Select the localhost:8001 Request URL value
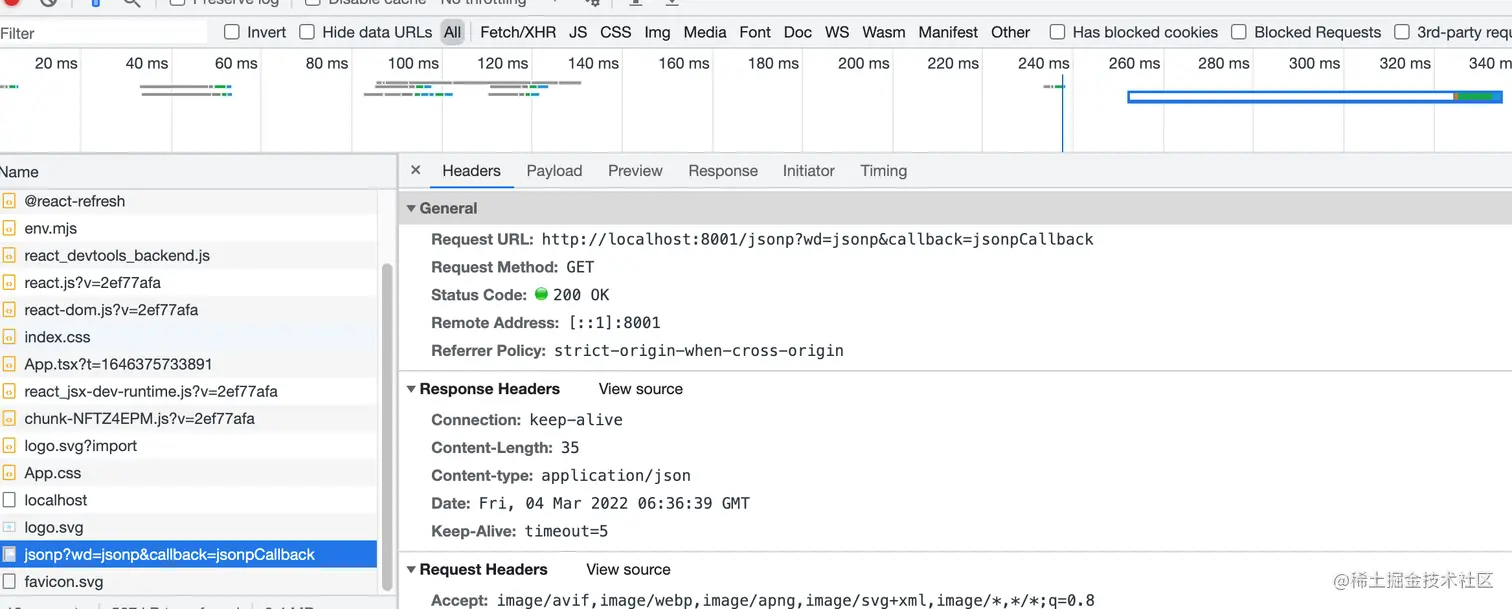The width and height of the screenshot is (1512, 609). (817, 239)
